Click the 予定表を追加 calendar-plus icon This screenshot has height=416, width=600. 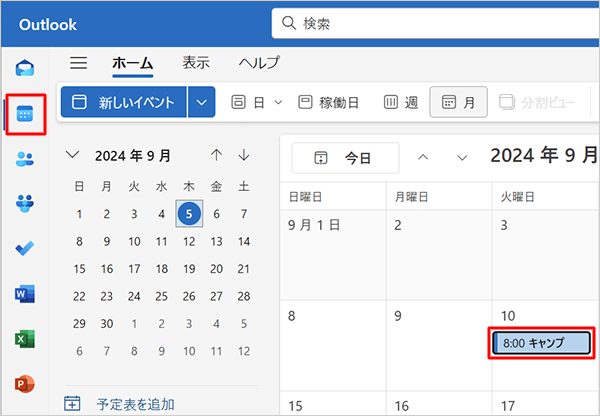tap(72, 403)
